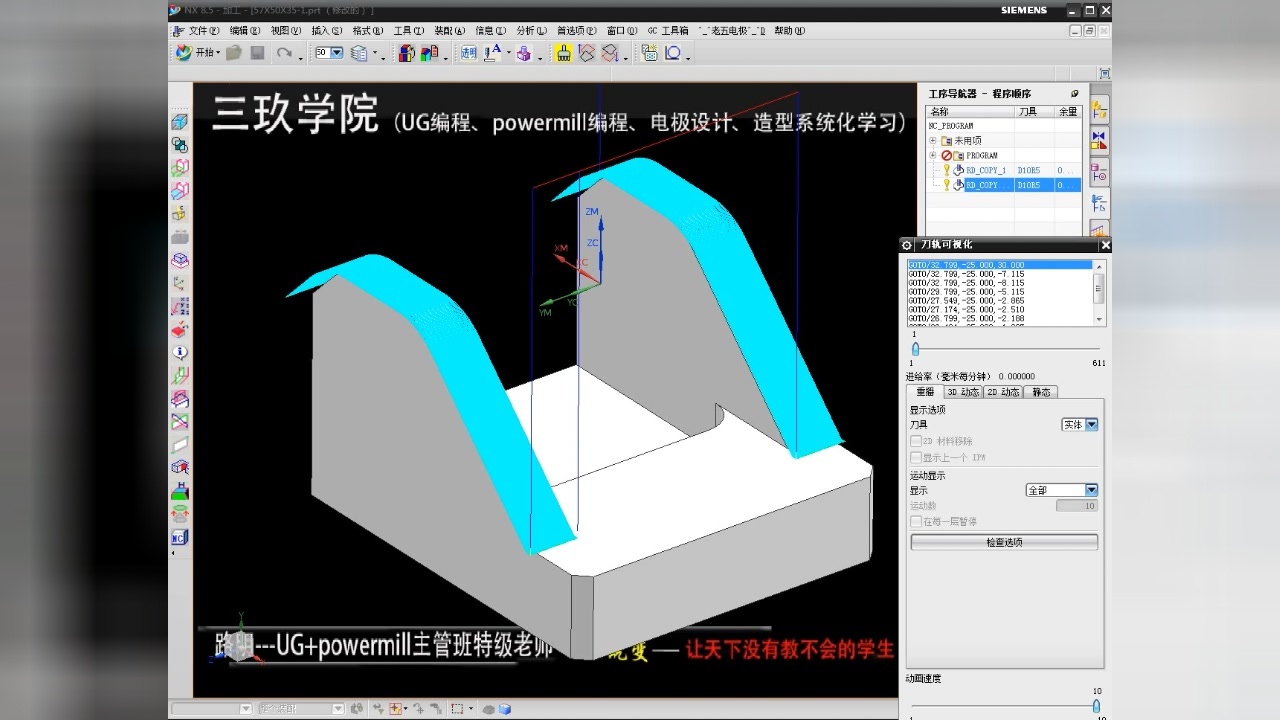Click the blue info circle icon in left toolbar

click(180, 353)
